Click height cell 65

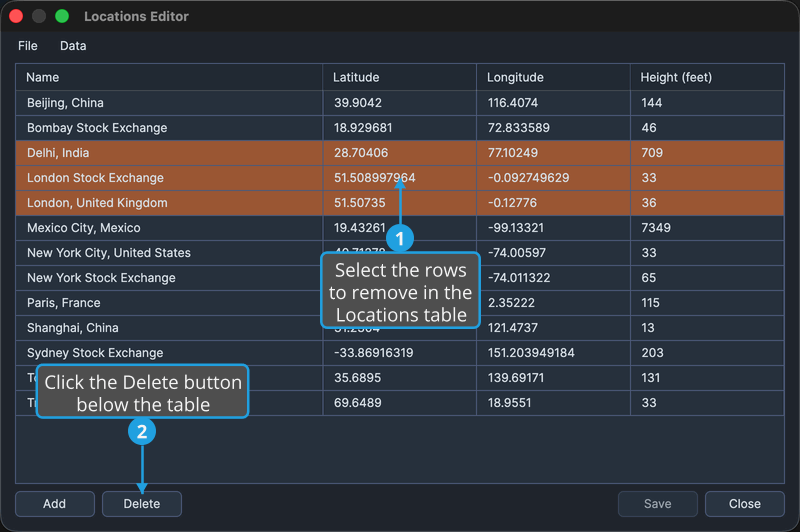[707, 277]
